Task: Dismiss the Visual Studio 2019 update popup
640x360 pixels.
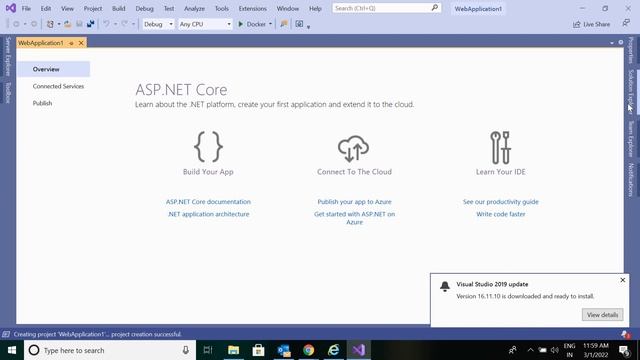Action: coord(622,280)
